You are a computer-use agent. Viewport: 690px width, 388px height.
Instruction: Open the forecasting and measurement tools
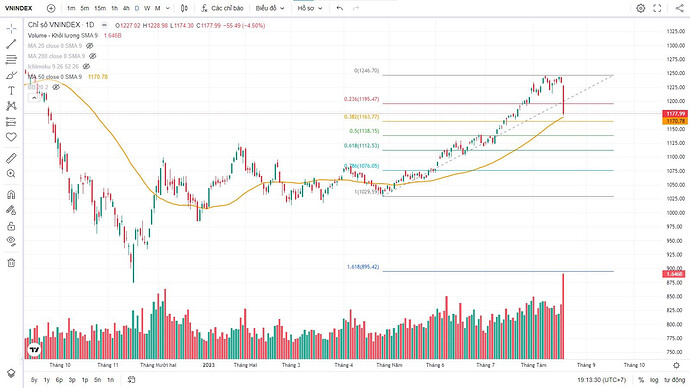(x=11, y=122)
